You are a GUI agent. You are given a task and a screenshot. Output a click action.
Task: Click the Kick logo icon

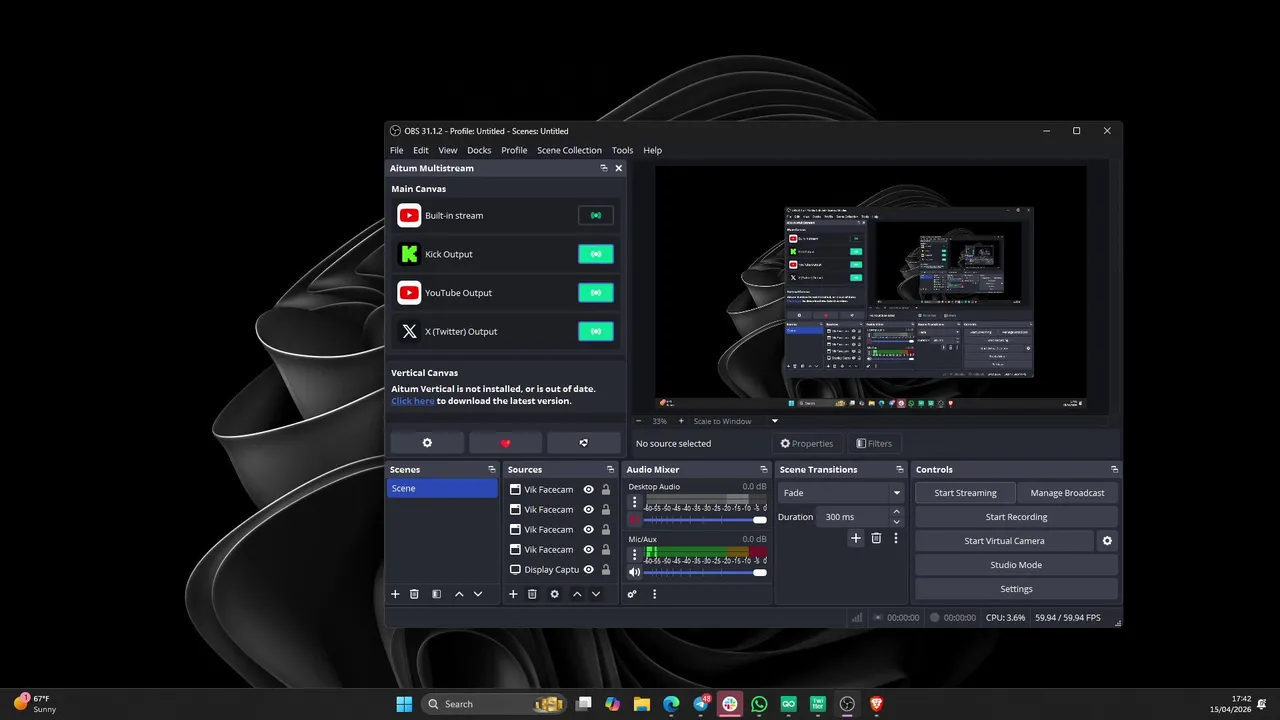[409, 254]
